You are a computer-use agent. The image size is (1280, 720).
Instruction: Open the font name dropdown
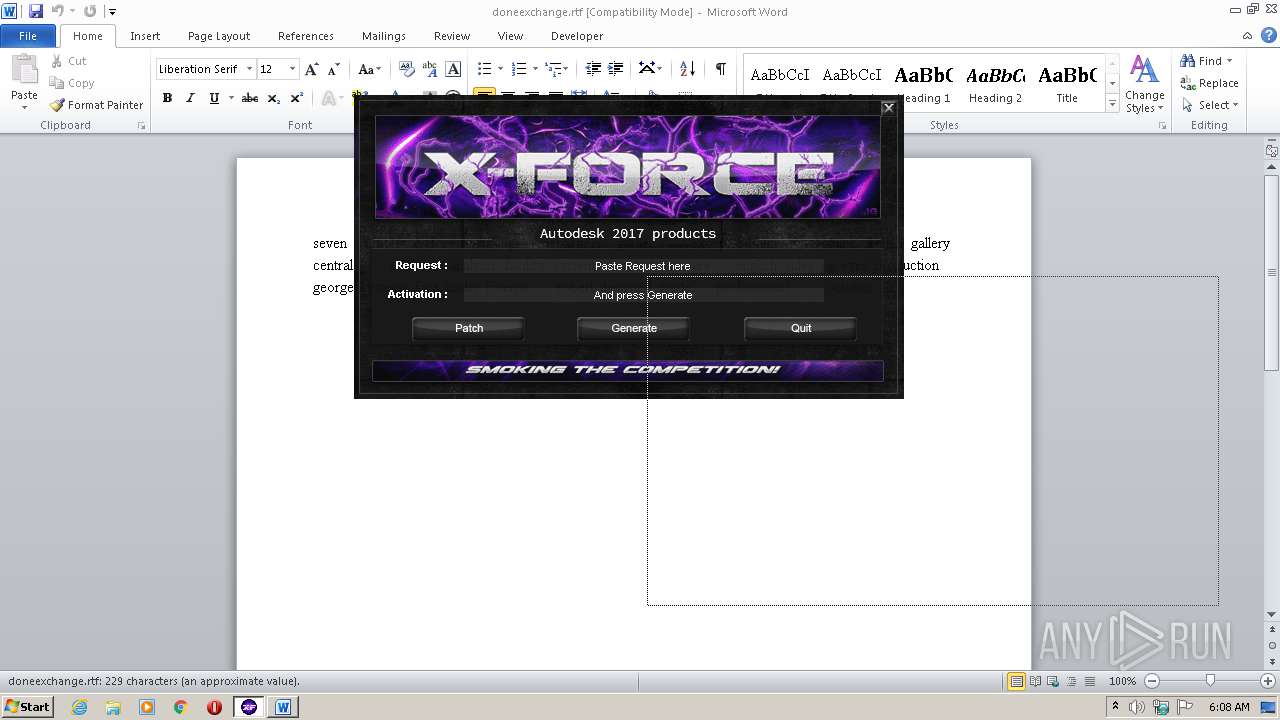tap(249, 69)
